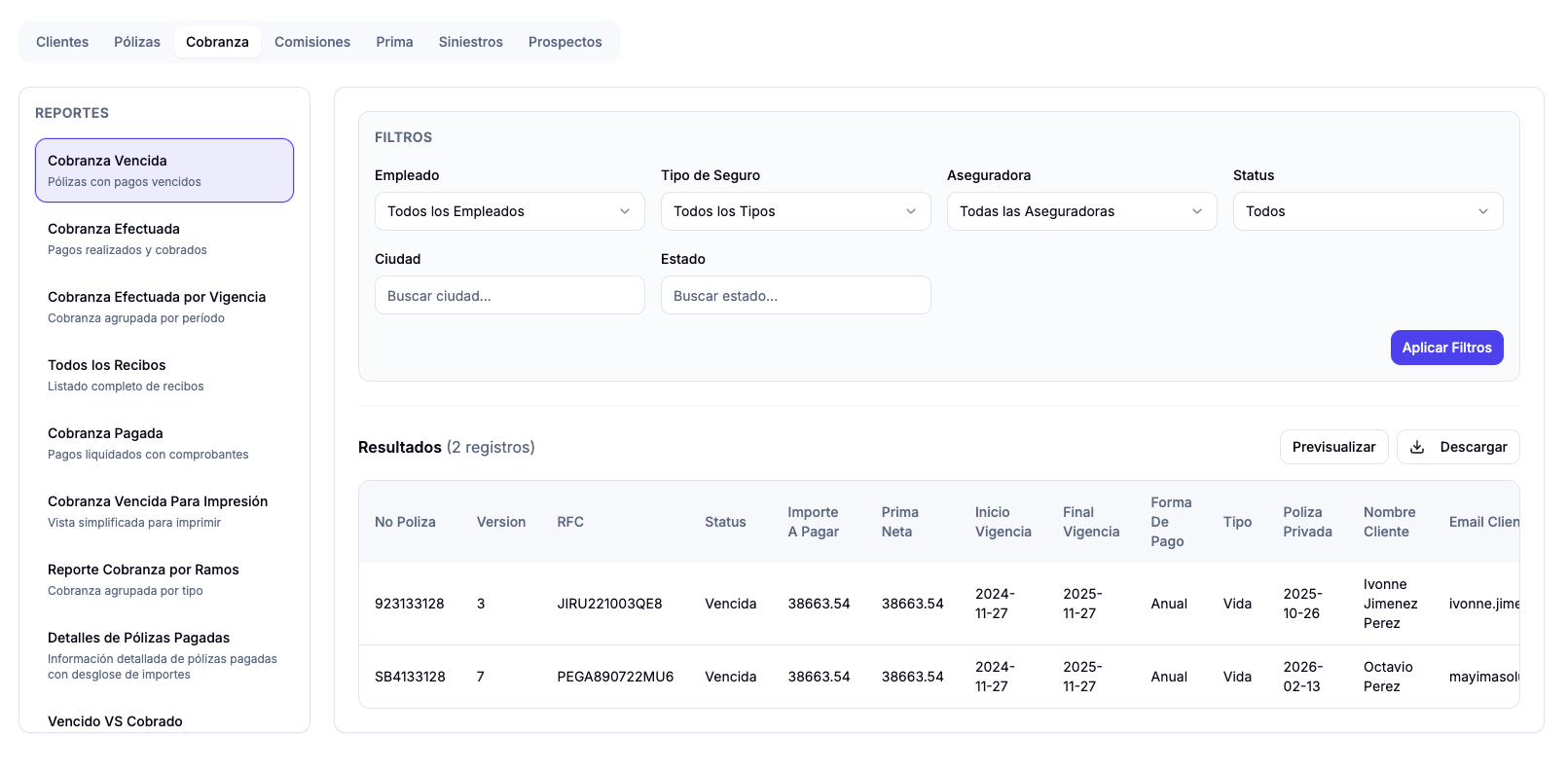Screen dimensions: 1568x773
Task: Select the Cobranza Efectuada report
Action: pyautogui.click(x=164, y=239)
